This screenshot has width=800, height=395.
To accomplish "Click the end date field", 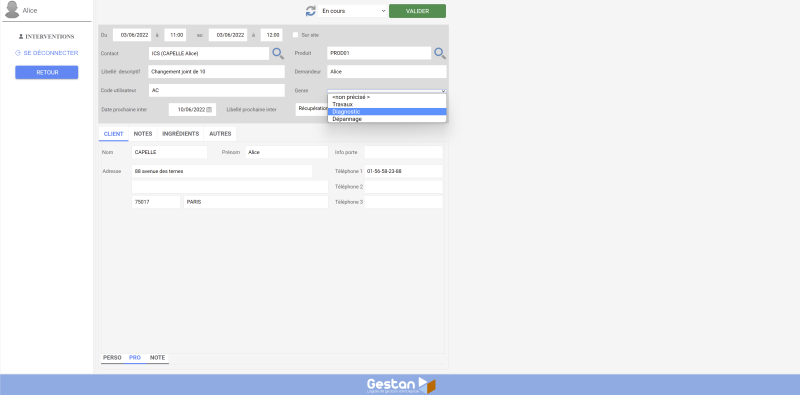I will pos(228,35).
